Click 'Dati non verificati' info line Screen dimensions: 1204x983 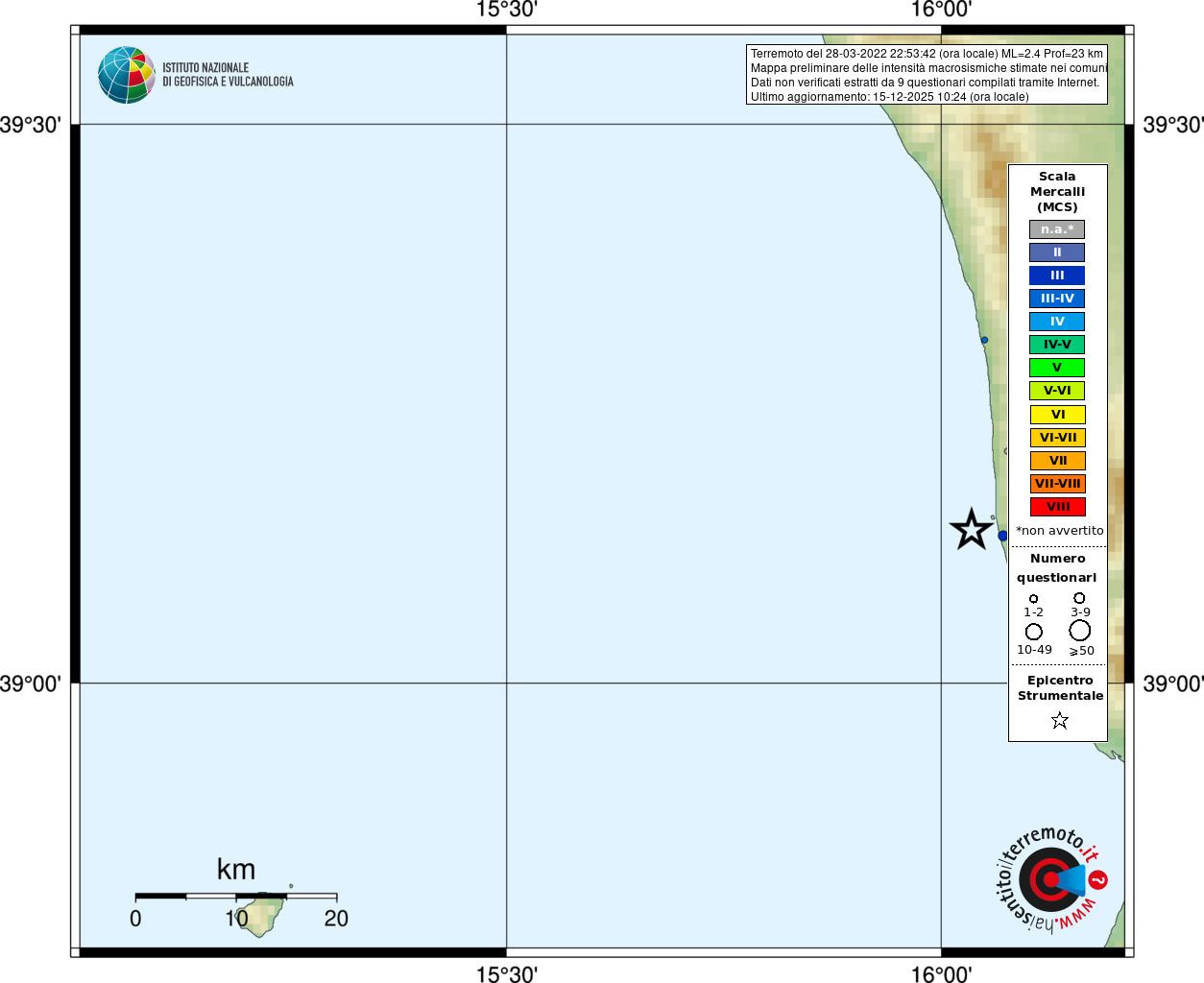925,83
